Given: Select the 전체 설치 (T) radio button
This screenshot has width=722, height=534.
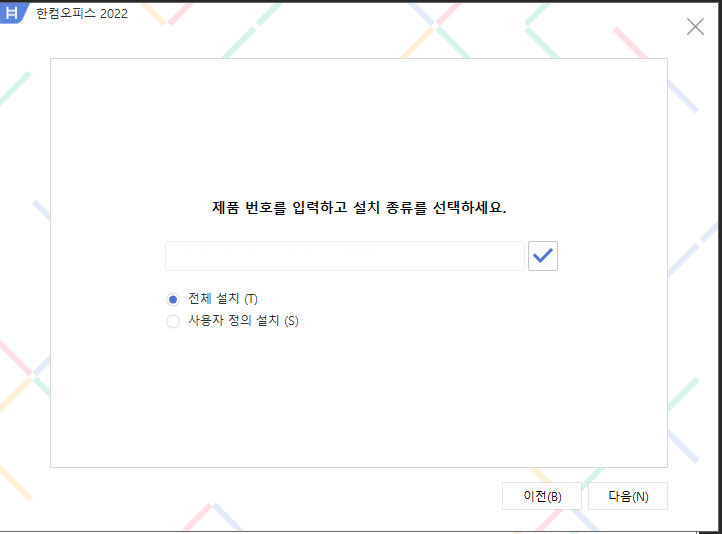Looking at the screenshot, I should (x=173, y=299).
